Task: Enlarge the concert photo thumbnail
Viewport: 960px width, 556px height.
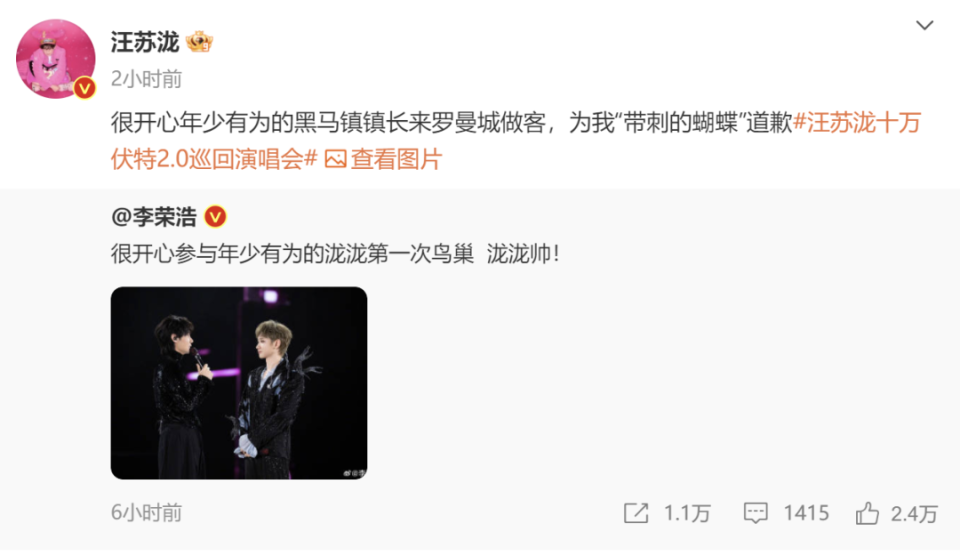Action: point(239,383)
